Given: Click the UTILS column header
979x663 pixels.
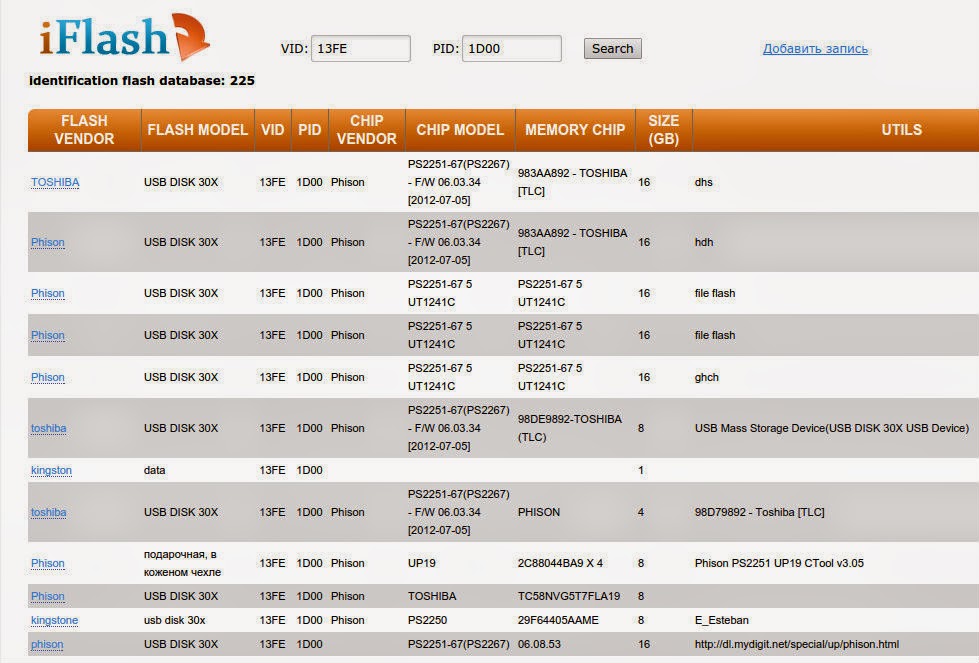Looking at the screenshot, I should pos(901,130).
